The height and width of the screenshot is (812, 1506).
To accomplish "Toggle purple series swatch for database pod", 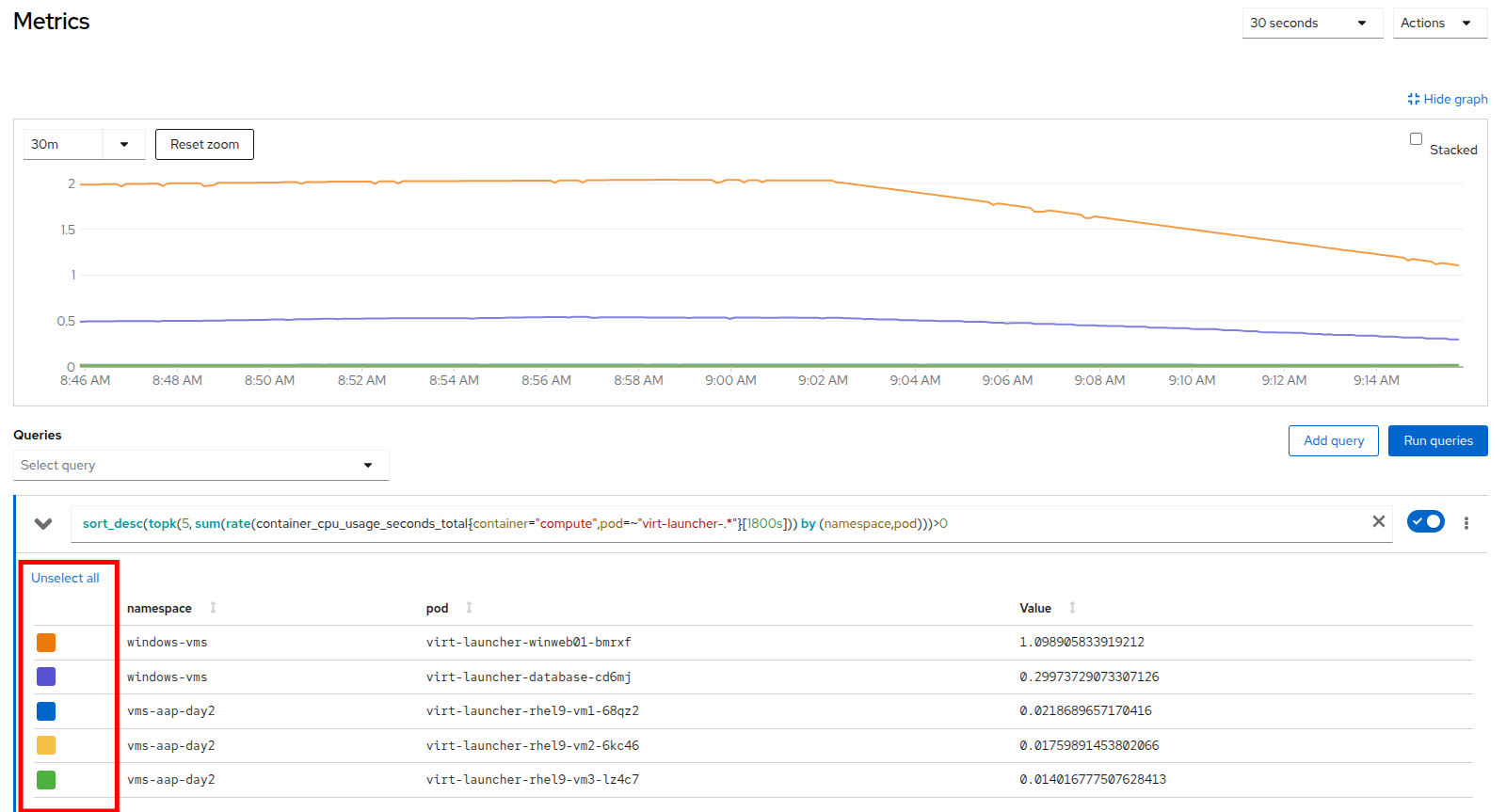I will coord(46,677).
